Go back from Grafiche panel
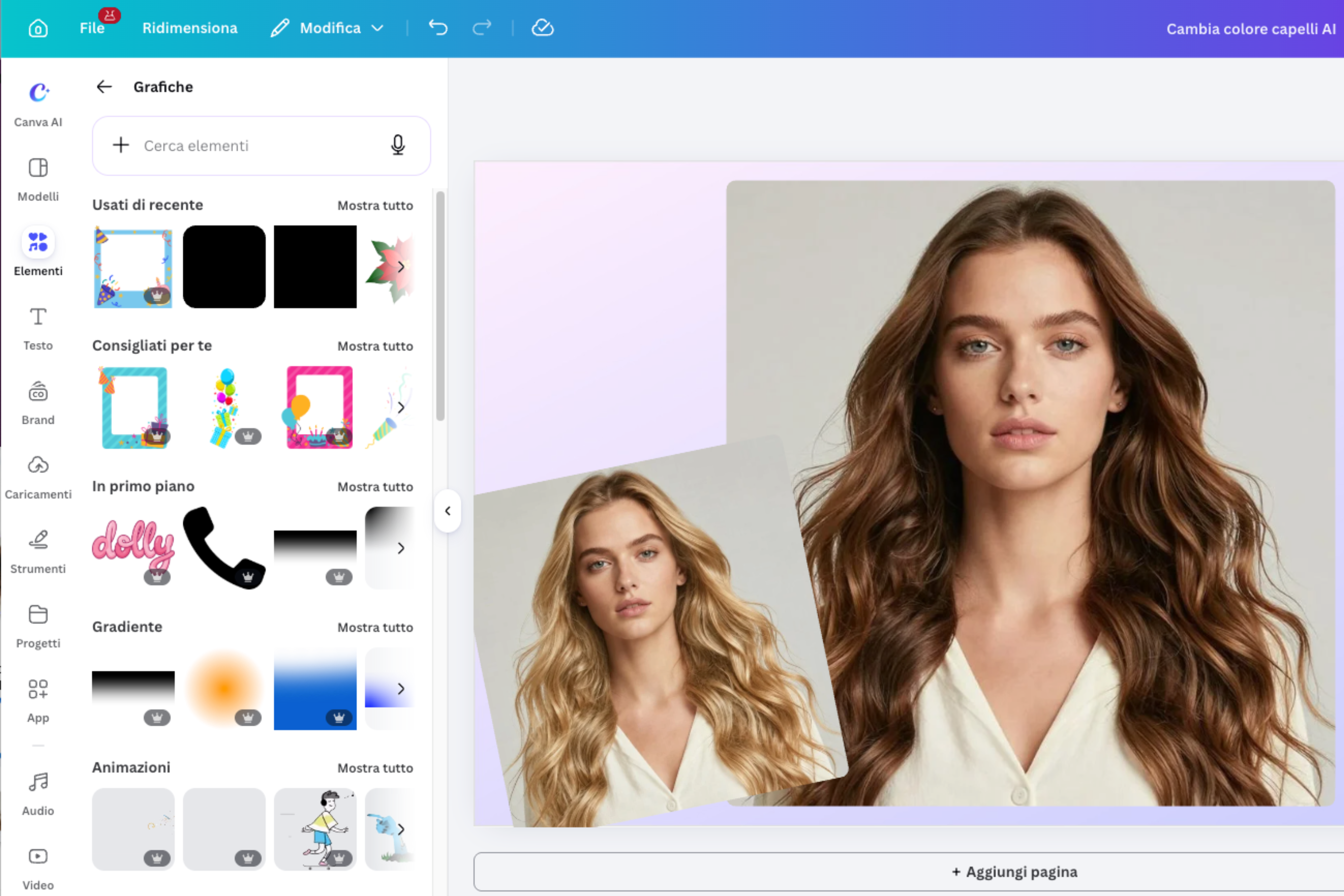This screenshot has width=1344, height=896. pos(104,87)
